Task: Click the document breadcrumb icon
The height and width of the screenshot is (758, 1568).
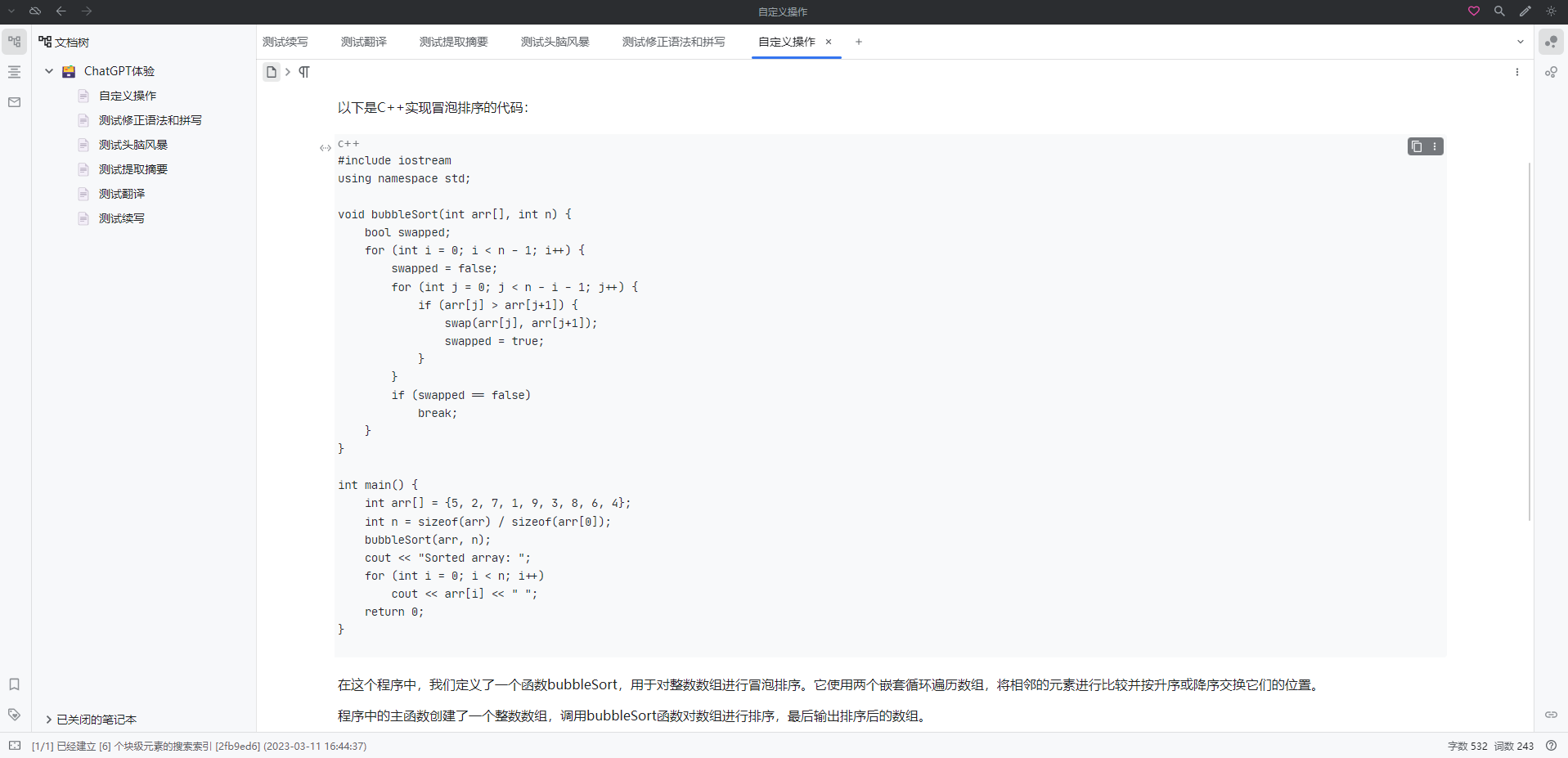Action: (x=272, y=72)
